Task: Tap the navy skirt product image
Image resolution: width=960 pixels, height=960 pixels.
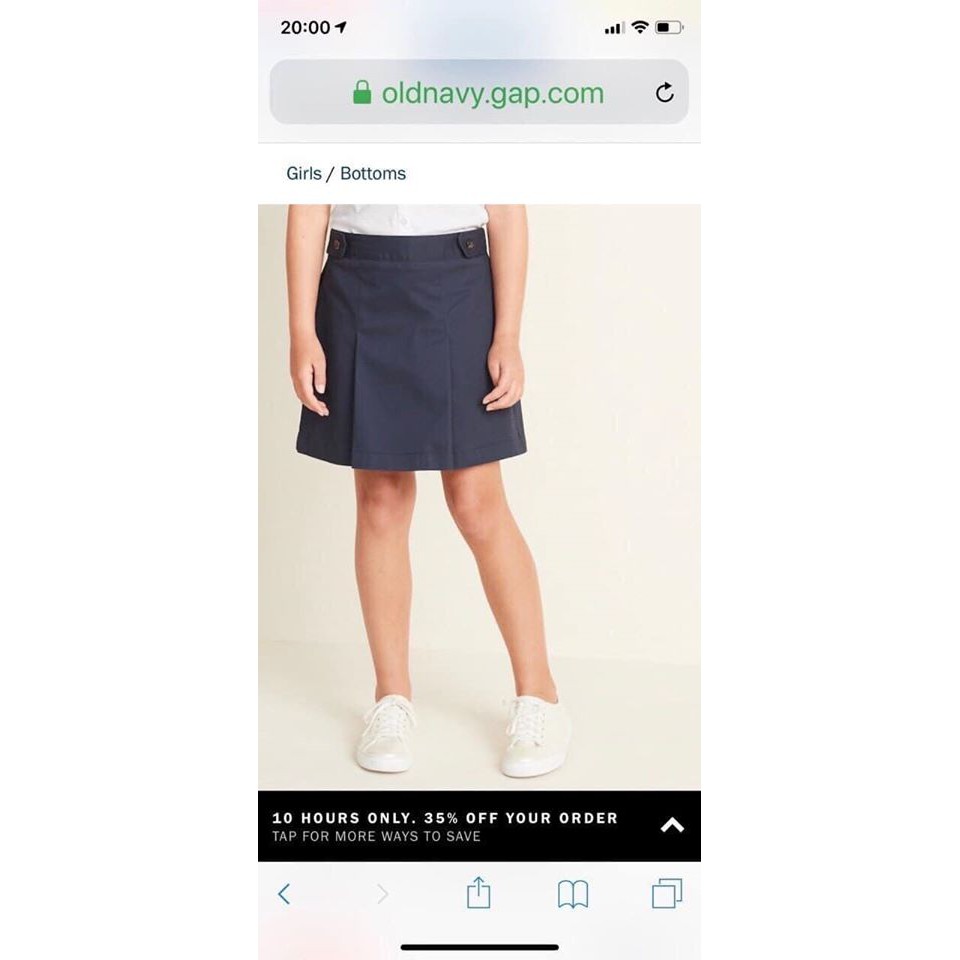Action: click(479, 497)
